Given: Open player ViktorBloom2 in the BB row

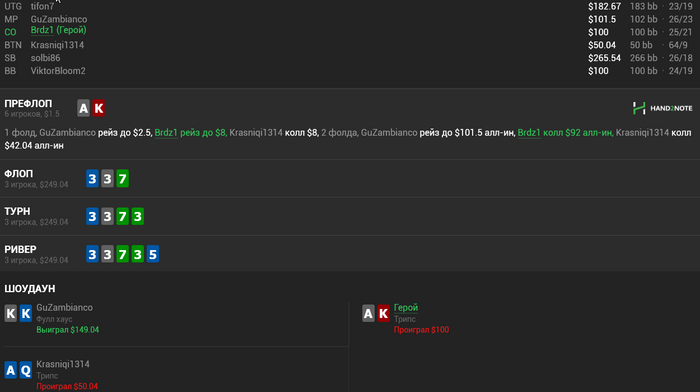Looking at the screenshot, I should point(58,71).
